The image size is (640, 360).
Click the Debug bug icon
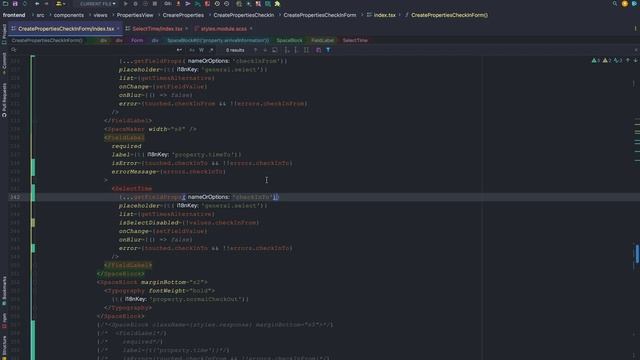click(136, 4)
